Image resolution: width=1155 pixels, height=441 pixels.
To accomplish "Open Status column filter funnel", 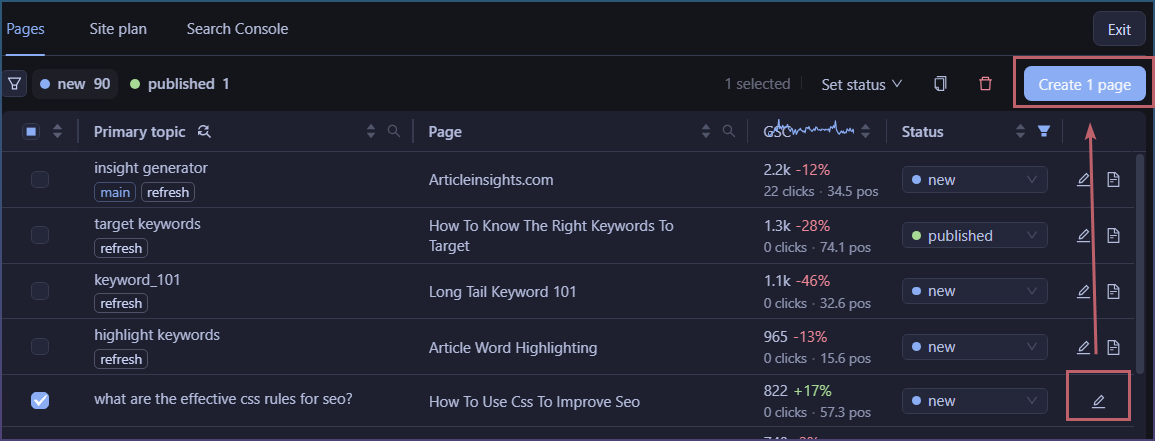I will 1043,131.
